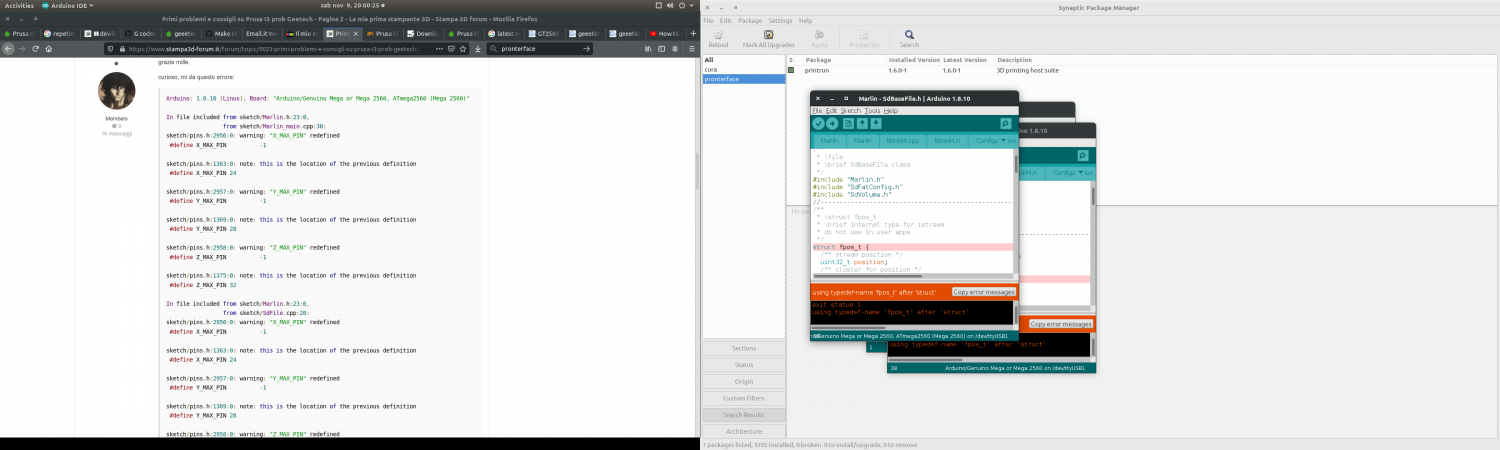
Task: Open page actions three-dot menu in URL bar
Action: point(439,48)
